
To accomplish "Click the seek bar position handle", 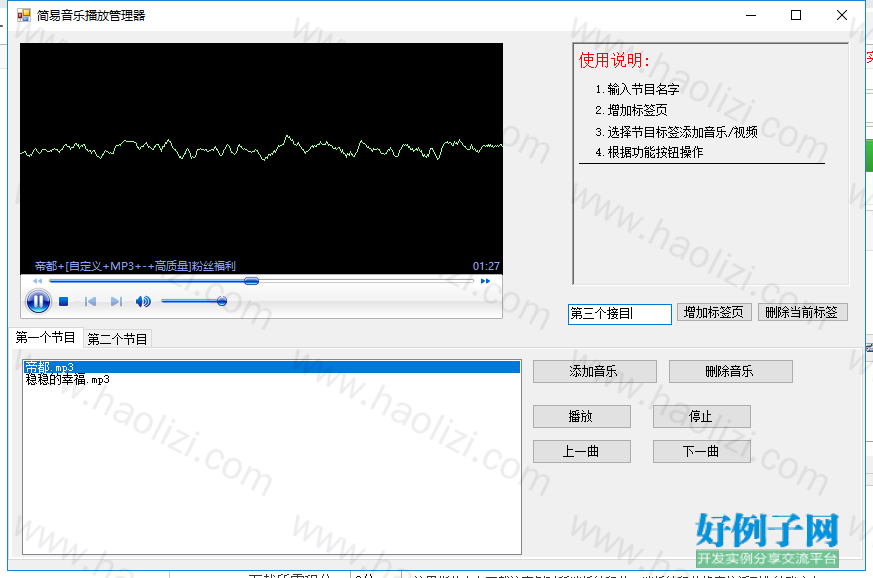I will point(252,281).
